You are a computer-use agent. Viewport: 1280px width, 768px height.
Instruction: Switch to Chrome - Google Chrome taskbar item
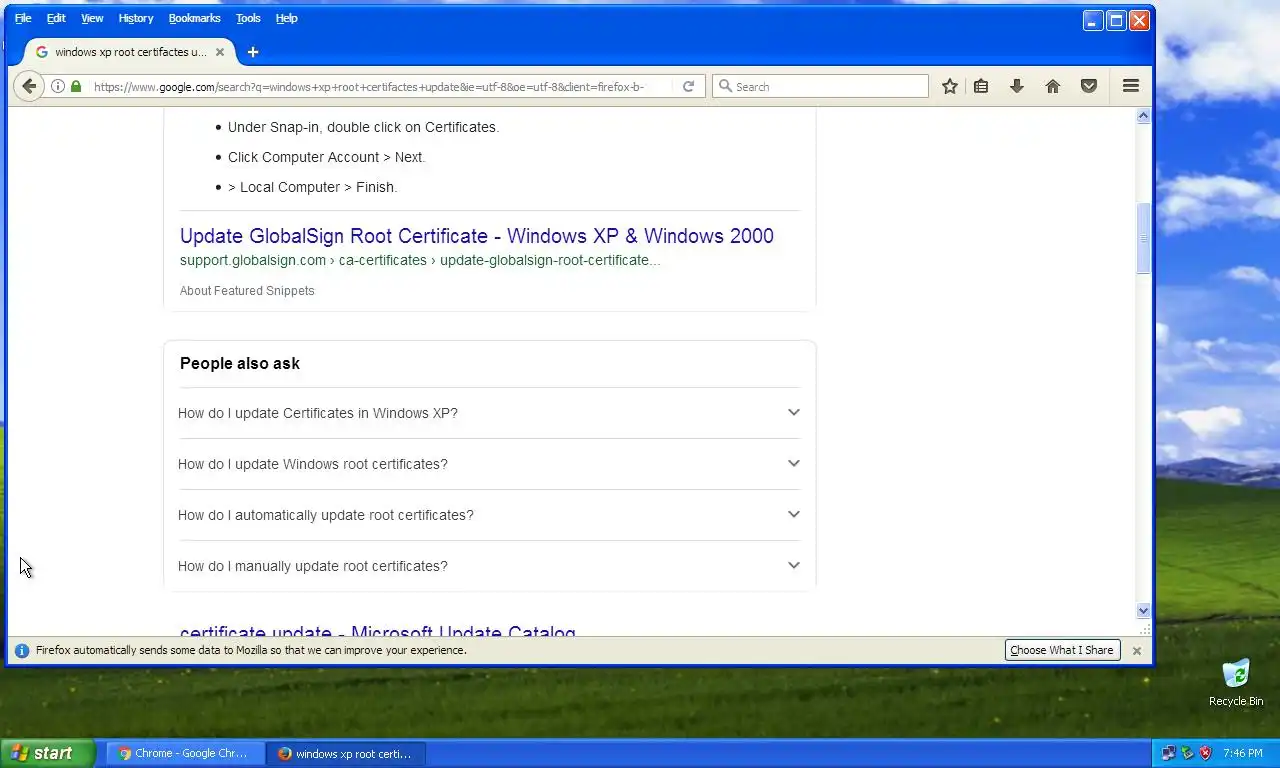[x=186, y=753]
